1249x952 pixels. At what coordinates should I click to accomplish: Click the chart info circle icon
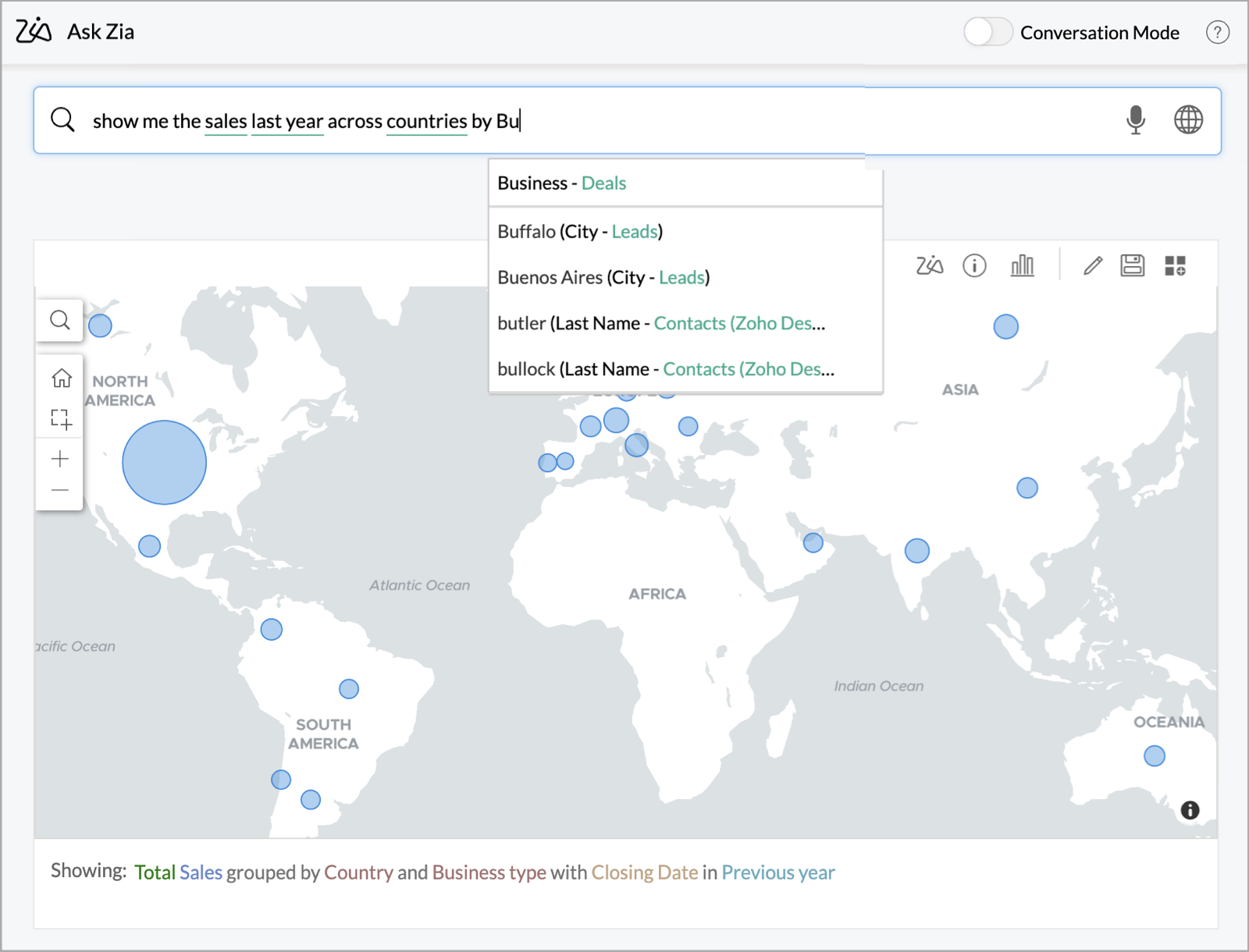(x=974, y=266)
